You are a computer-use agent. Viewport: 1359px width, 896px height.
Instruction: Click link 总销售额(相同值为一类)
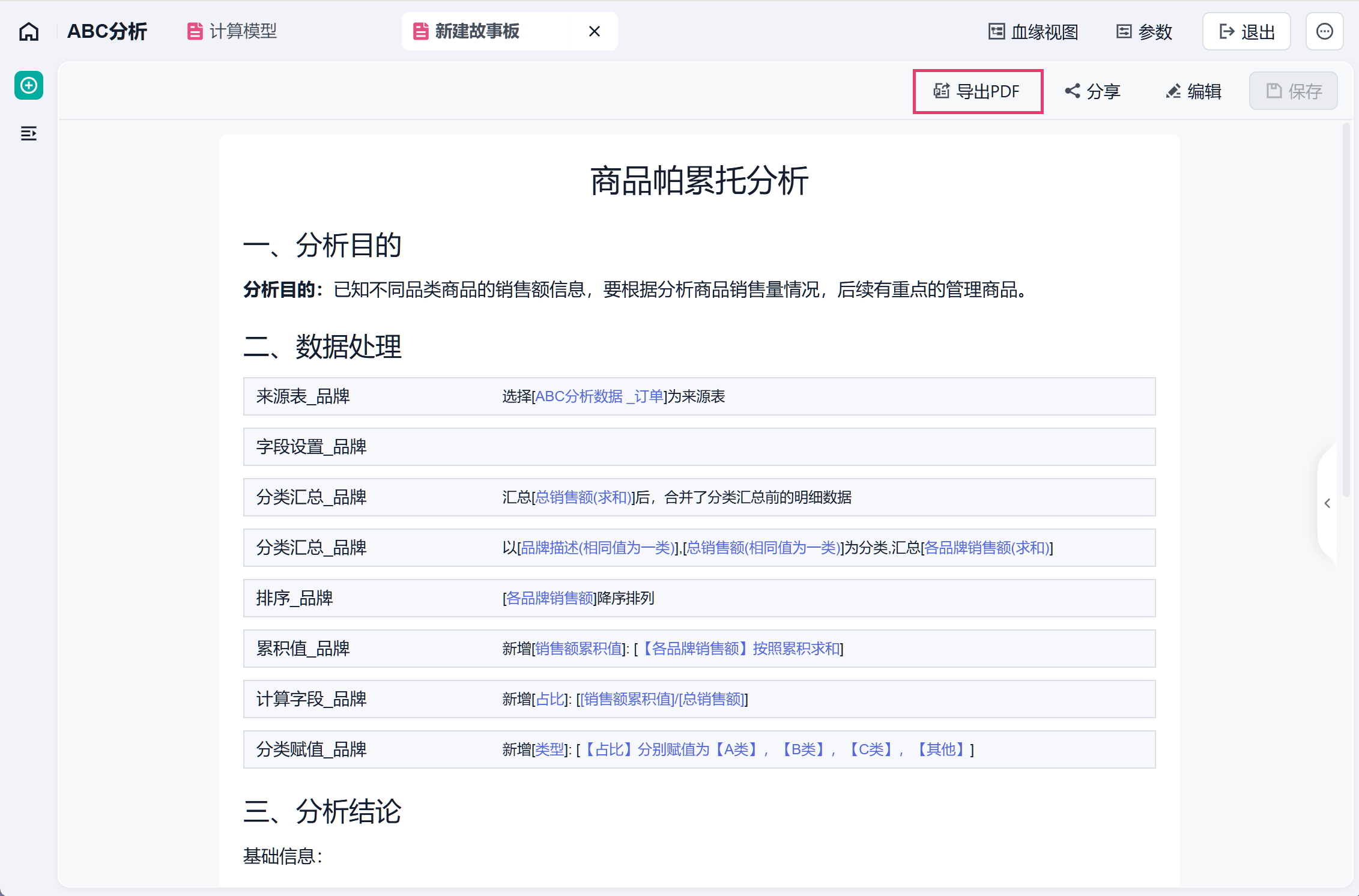(763, 548)
